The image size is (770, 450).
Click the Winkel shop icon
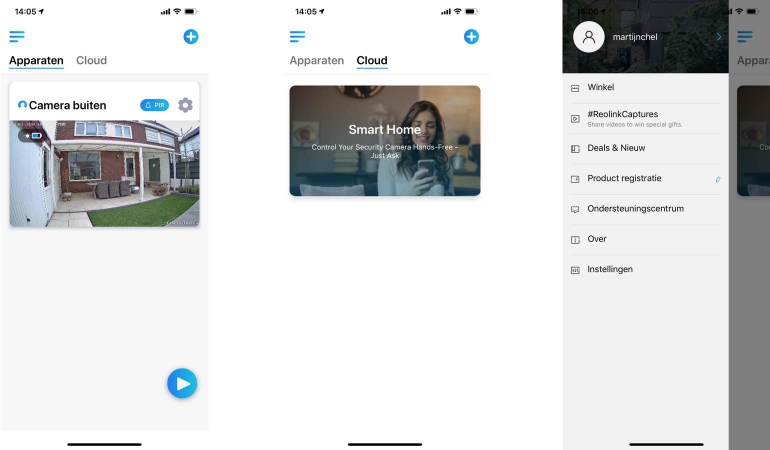click(575, 88)
